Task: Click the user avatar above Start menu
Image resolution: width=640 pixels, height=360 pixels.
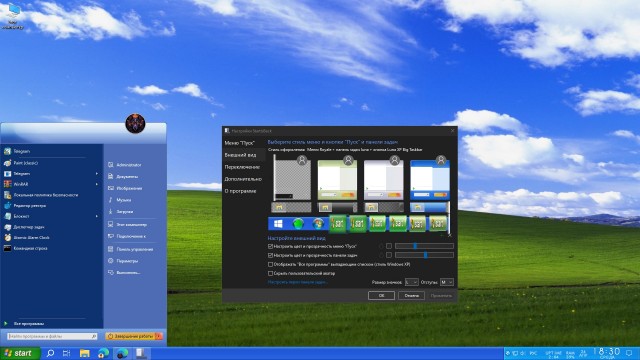Action: coord(135,123)
